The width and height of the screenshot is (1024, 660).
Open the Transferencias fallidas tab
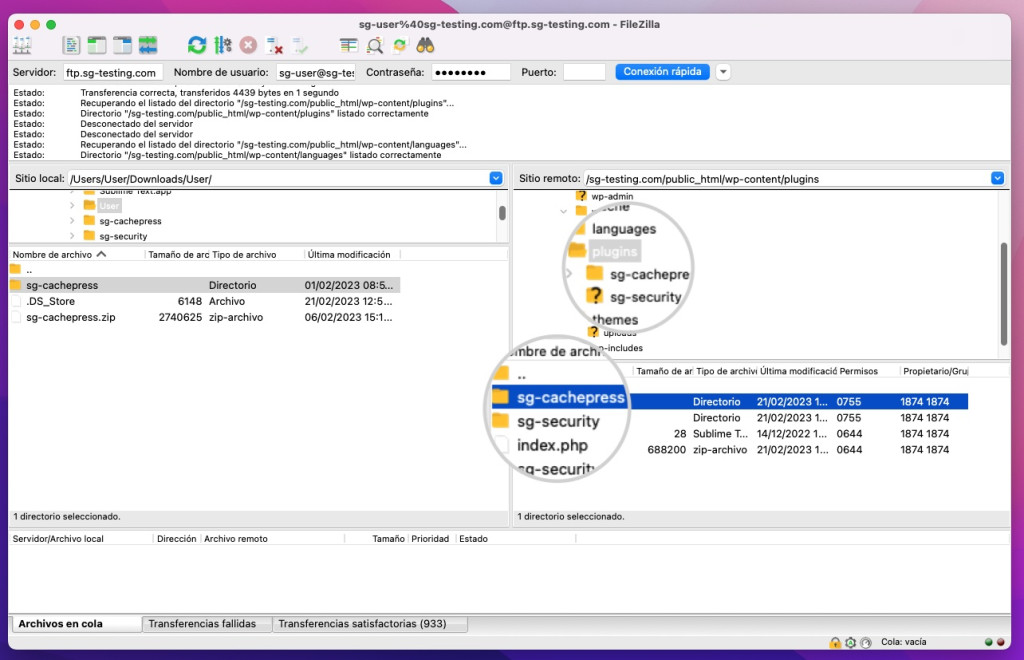coord(206,624)
